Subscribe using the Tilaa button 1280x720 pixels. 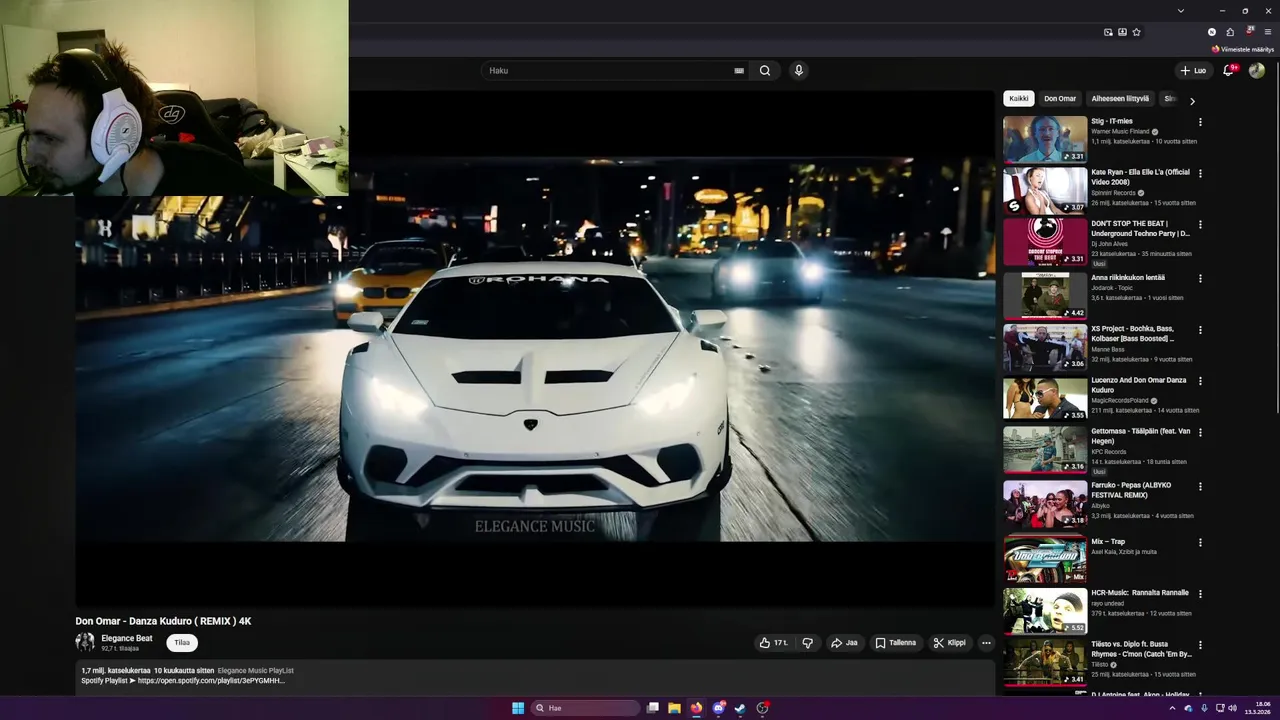[x=182, y=643]
